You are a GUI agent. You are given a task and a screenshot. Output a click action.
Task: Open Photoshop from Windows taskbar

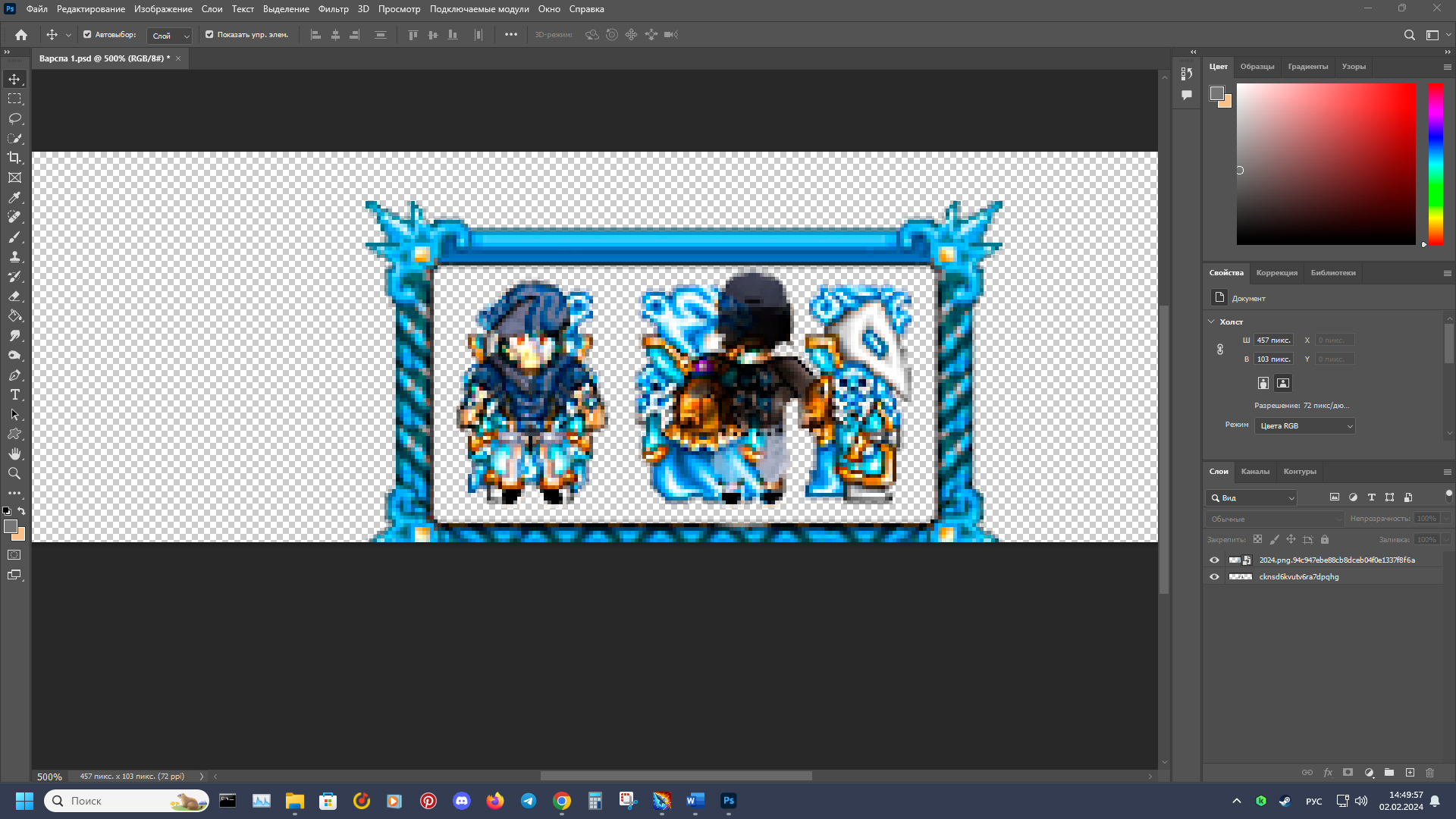pyautogui.click(x=729, y=801)
